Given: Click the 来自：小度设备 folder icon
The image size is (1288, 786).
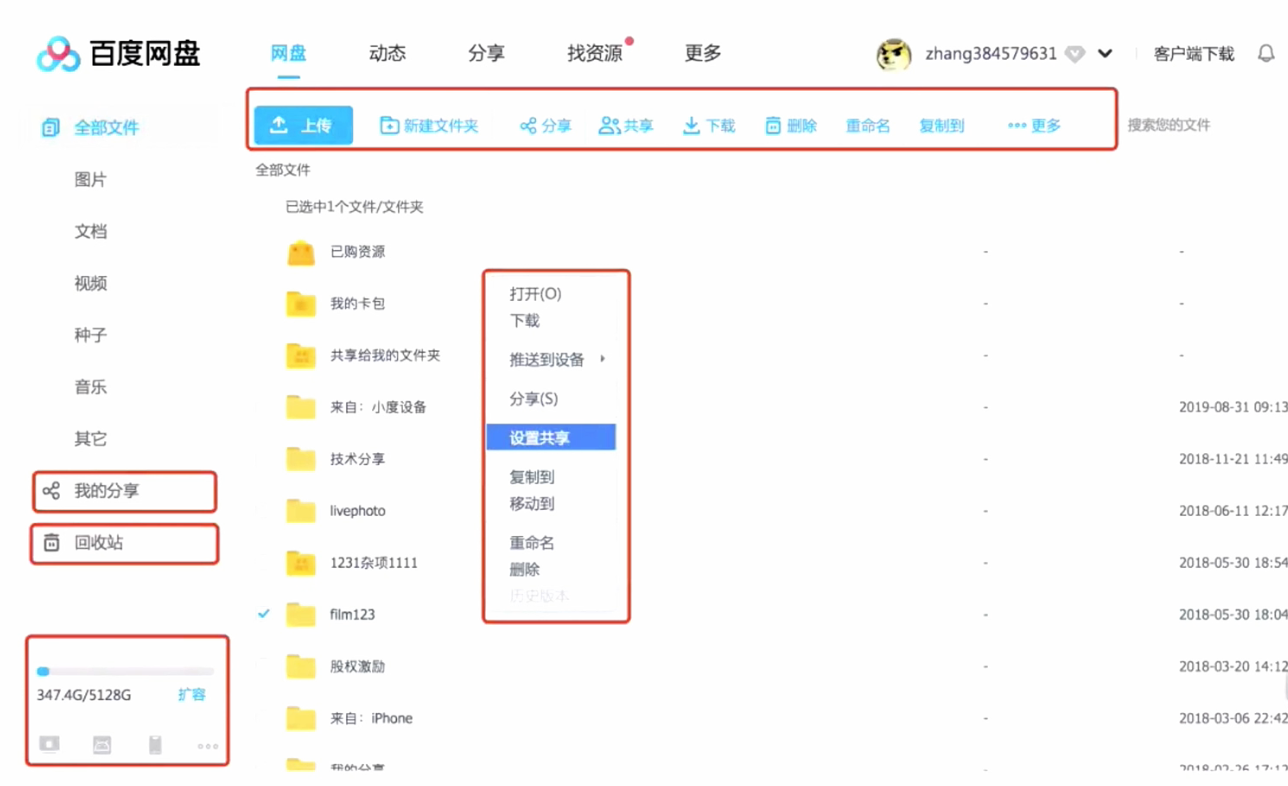Looking at the screenshot, I should point(301,407).
